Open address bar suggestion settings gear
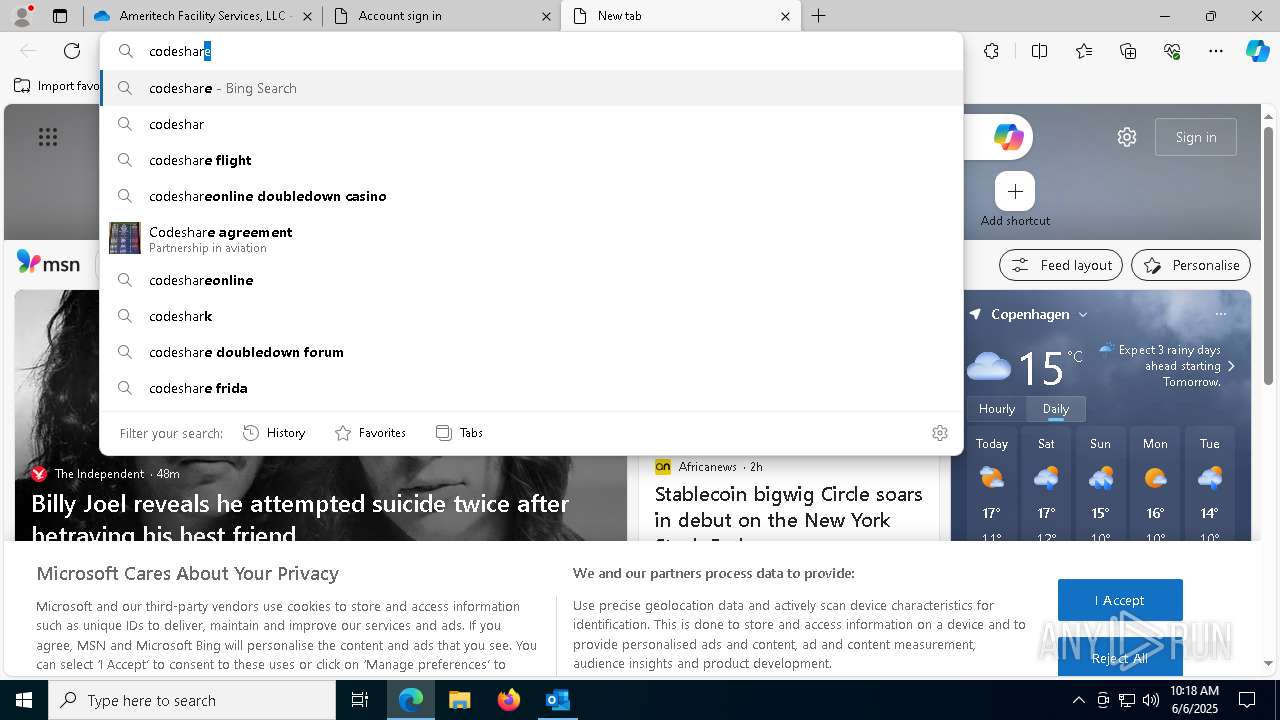1280x720 pixels. pyautogui.click(x=940, y=433)
